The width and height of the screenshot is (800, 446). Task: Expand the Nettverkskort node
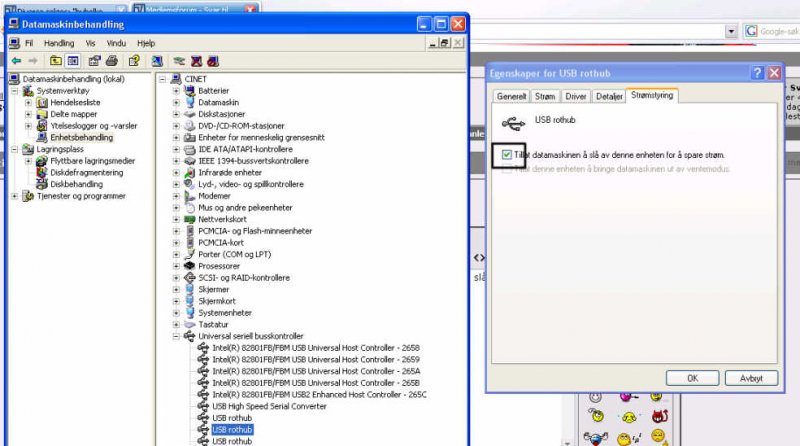click(176, 219)
